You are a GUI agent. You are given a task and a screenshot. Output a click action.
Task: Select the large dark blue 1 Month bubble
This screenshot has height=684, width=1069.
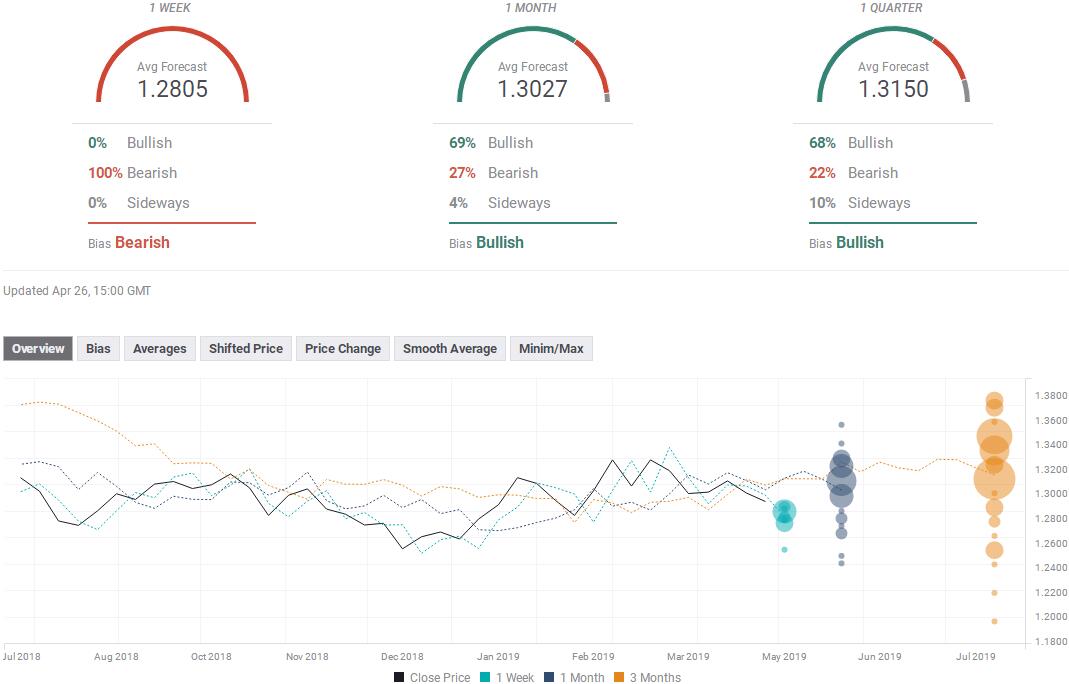(841, 481)
